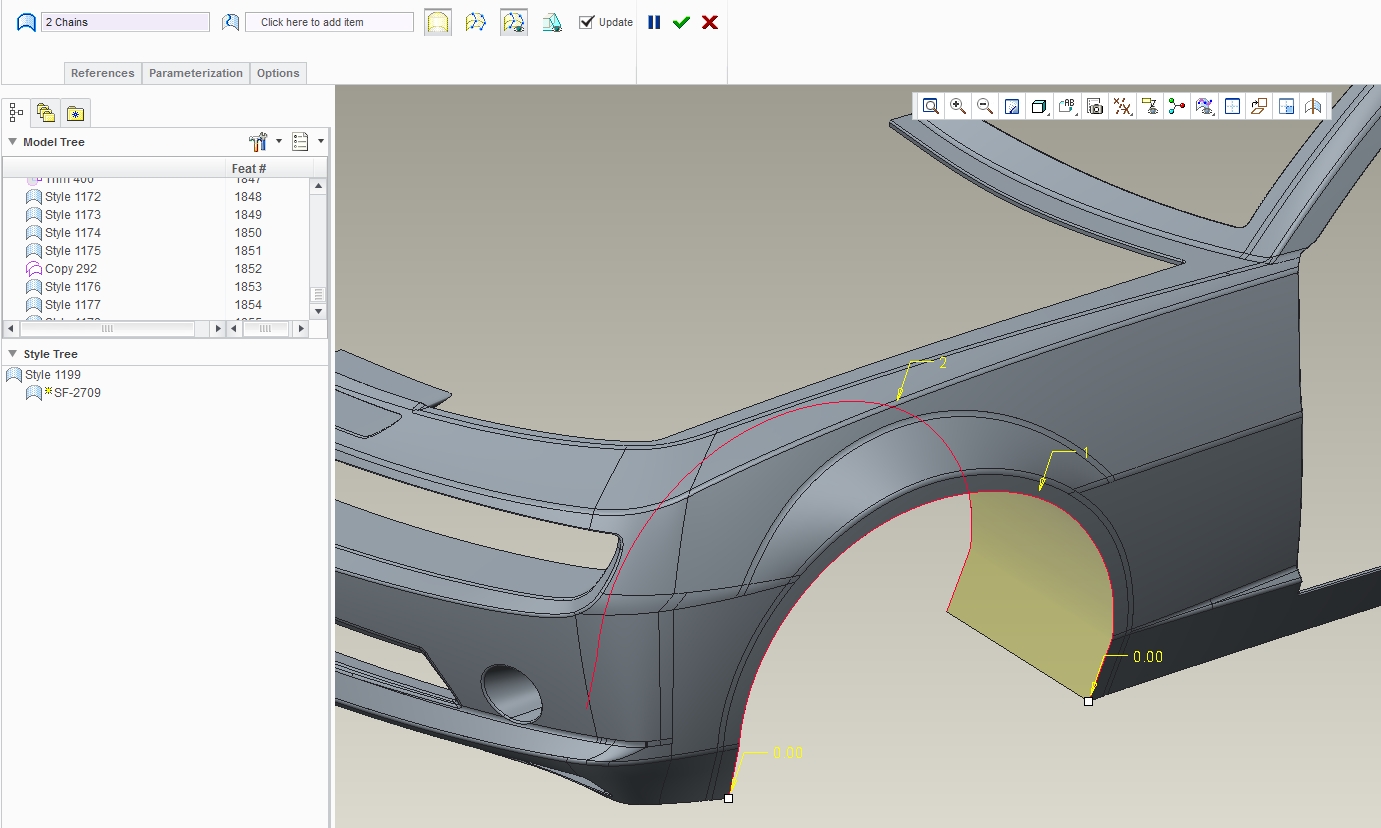
Task: Click the Repaint icon
Action: pyautogui.click(x=1012, y=106)
